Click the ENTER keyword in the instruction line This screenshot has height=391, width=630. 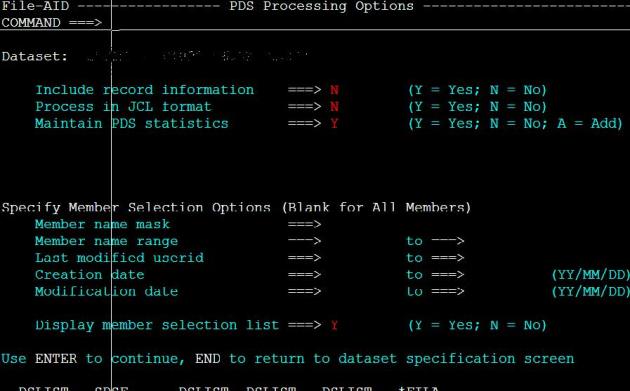click(x=56, y=358)
